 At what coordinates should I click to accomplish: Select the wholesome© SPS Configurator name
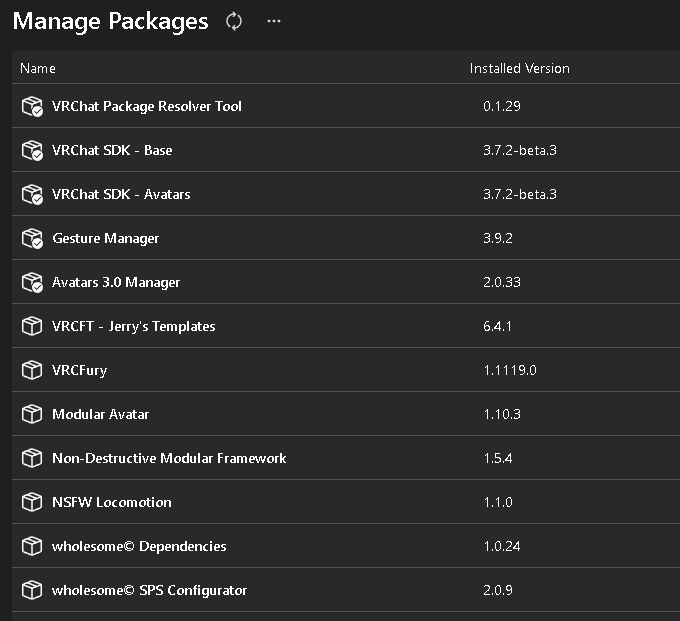149,590
